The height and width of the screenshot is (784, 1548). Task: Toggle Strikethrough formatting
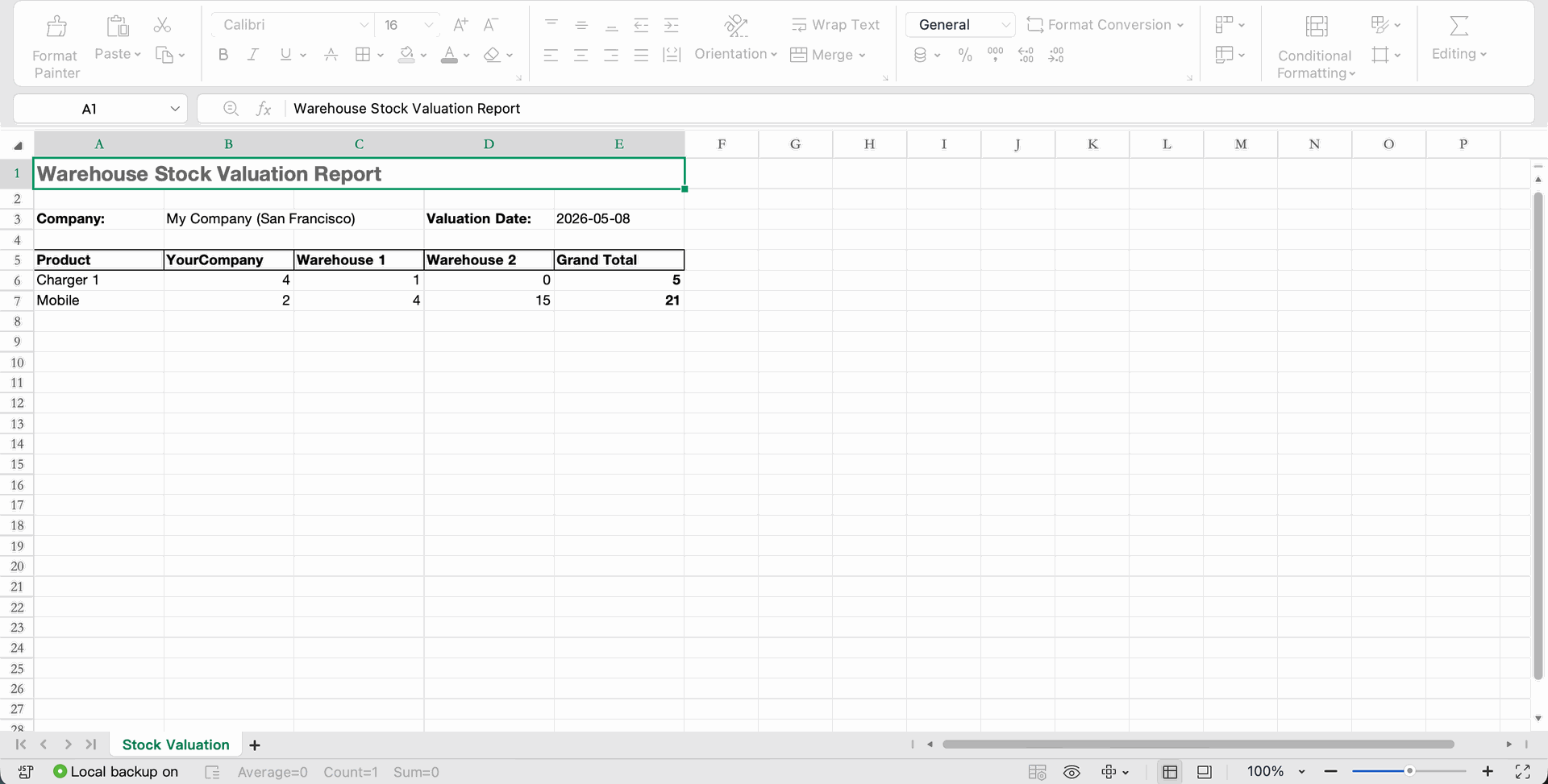coord(331,55)
